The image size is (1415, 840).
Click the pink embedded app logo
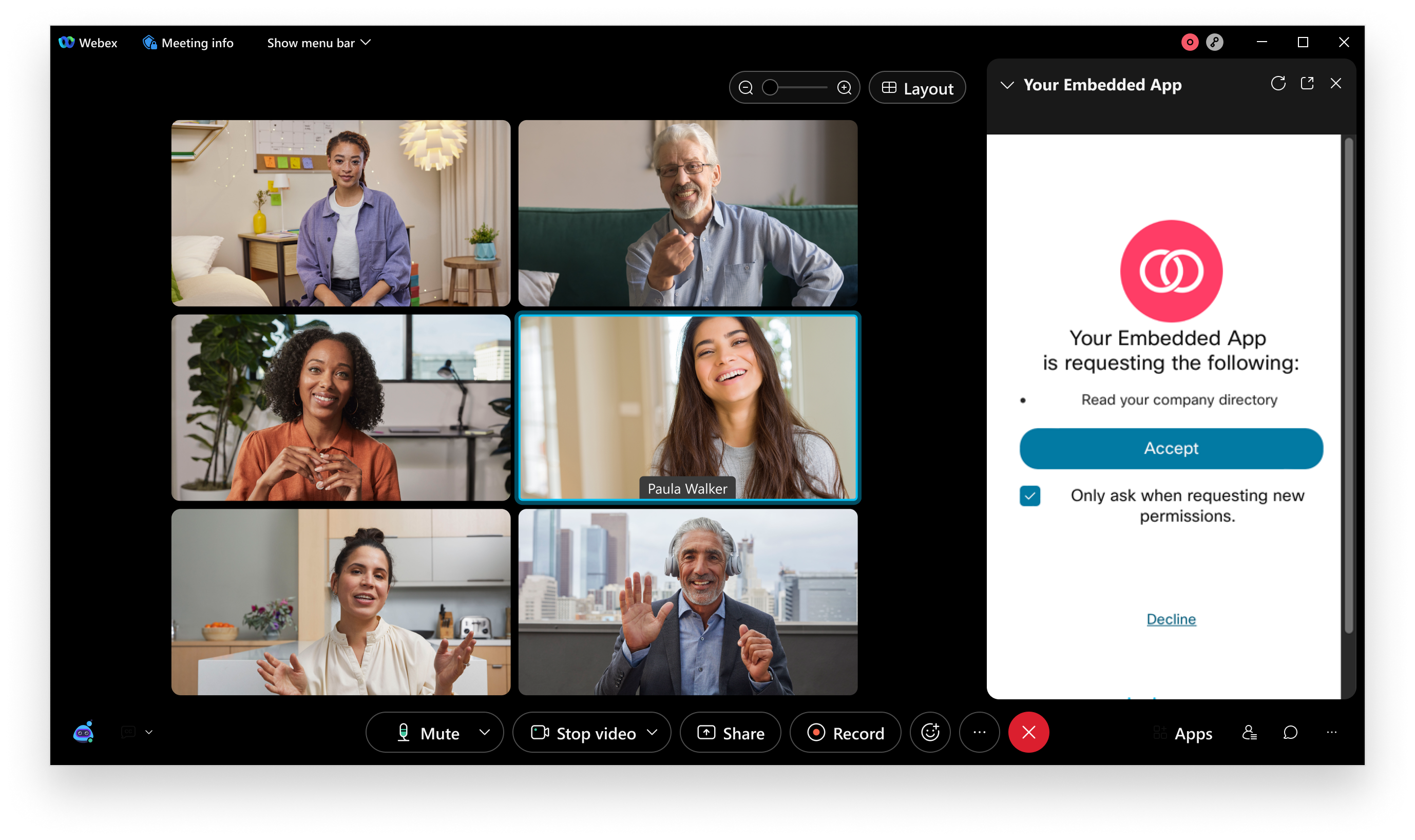tap(1171, 271)
